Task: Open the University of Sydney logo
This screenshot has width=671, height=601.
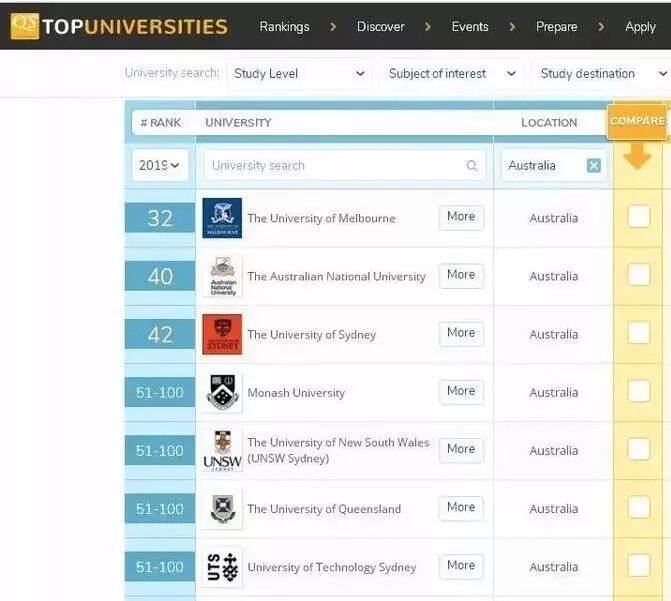Action: click(222, 334)
